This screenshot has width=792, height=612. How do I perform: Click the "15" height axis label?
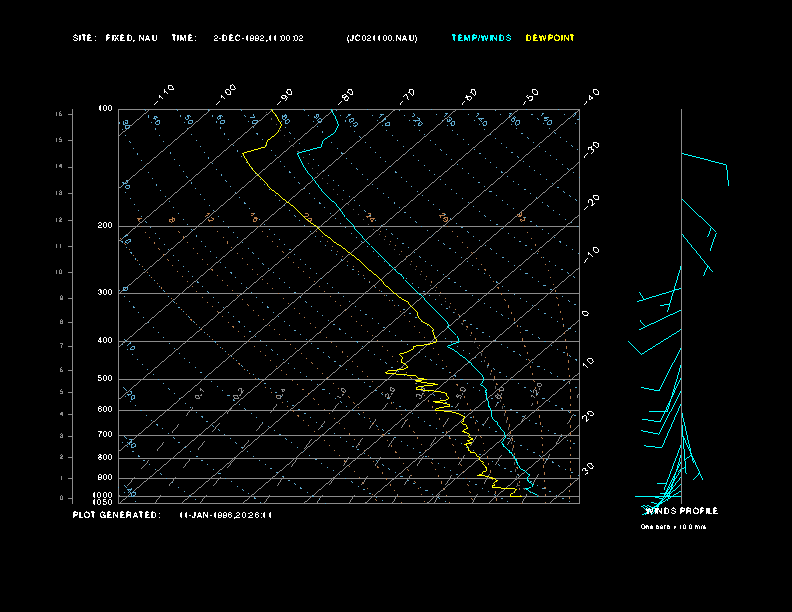(59, 140)
